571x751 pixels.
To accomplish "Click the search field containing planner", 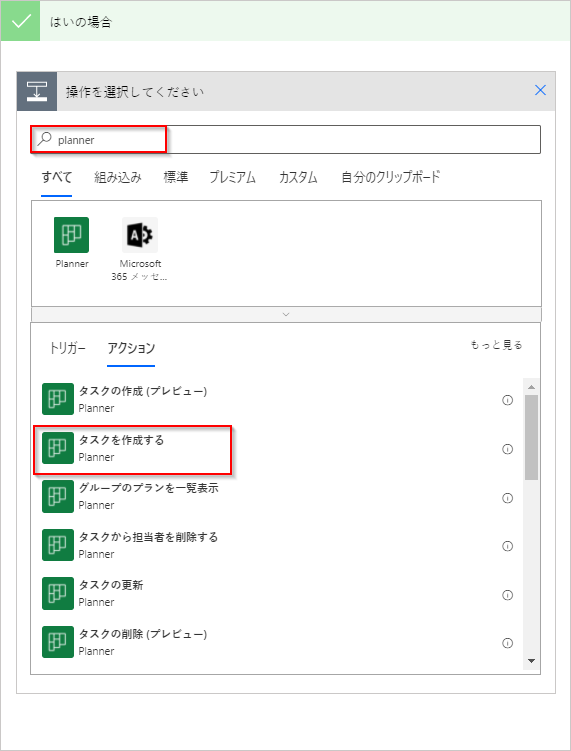I will pyautogui.click(x=286, y=139).
